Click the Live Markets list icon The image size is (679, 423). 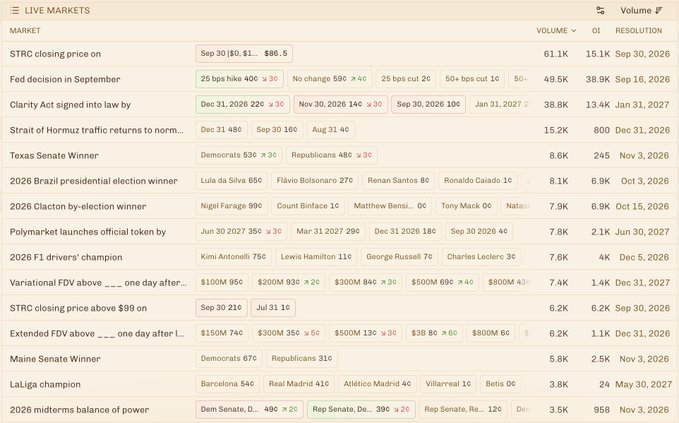14,10
